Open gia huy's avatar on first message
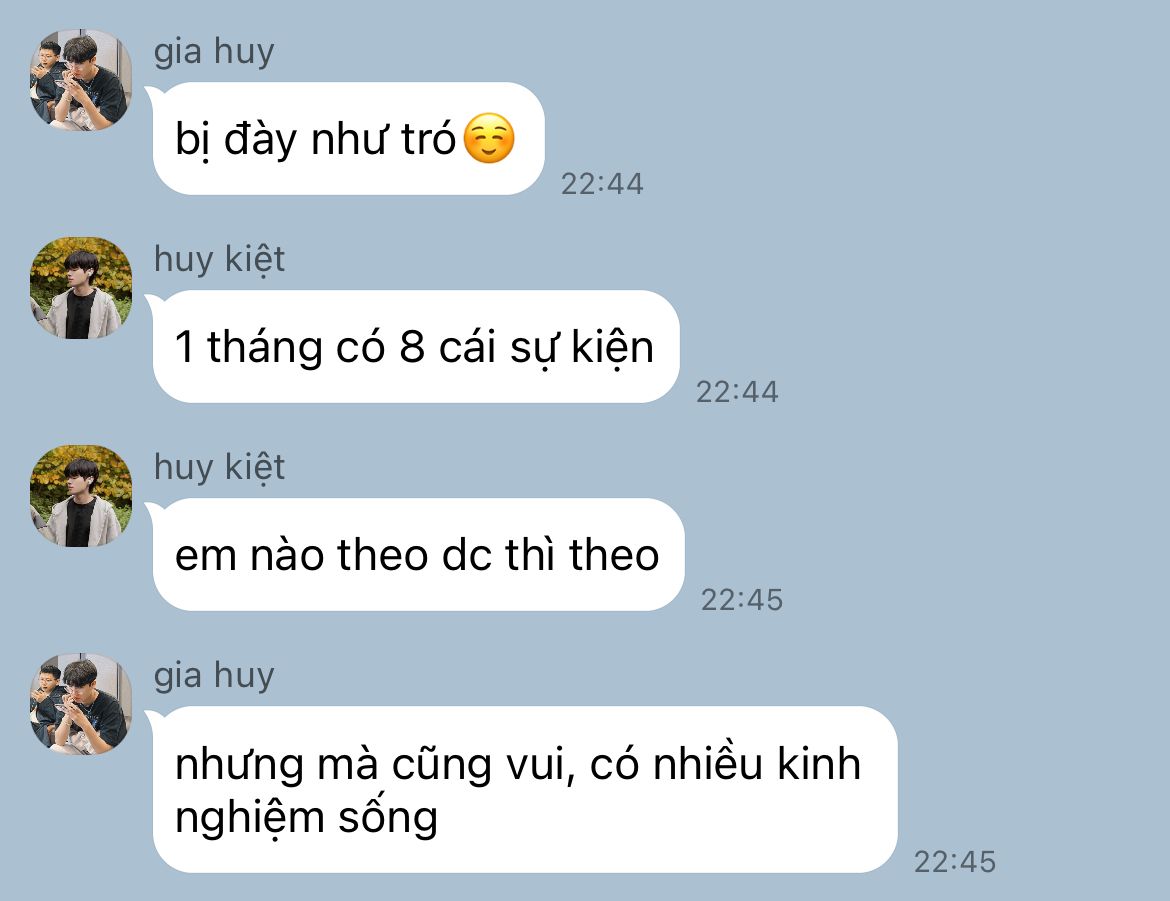The width and height of the screenshot is (1170, 901). tap(81, 80)
